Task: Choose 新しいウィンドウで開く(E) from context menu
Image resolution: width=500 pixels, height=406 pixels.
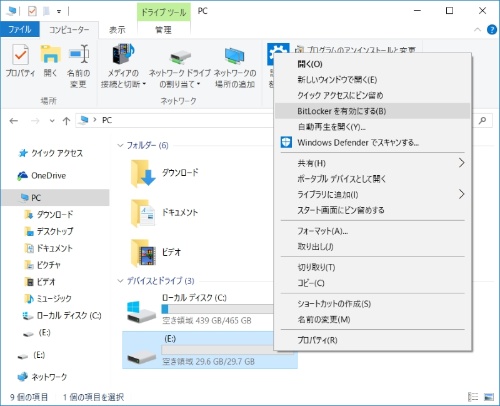Action: [x=373, y=80]
